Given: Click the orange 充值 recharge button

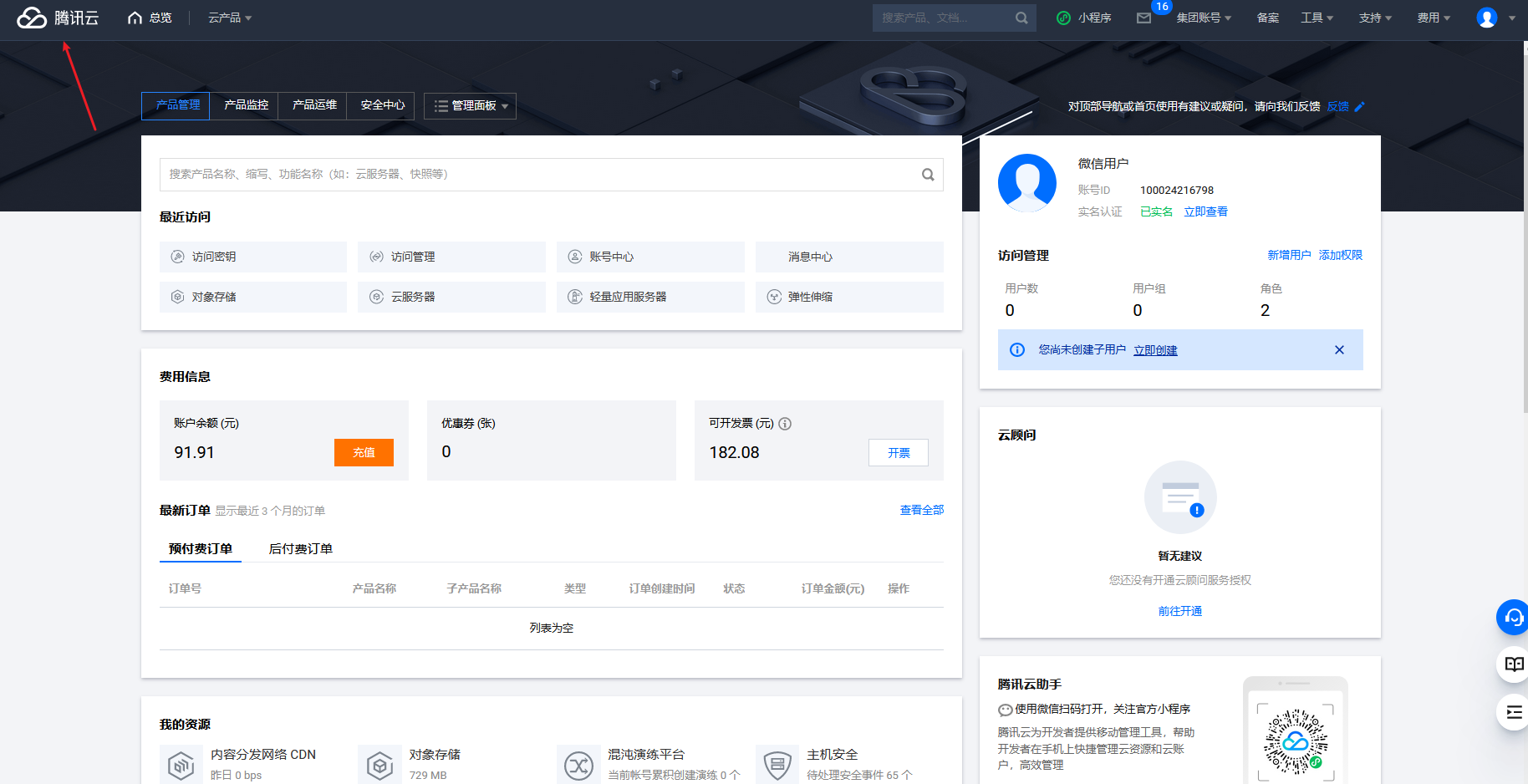Looking at the screenshot, I should [364, 452].
